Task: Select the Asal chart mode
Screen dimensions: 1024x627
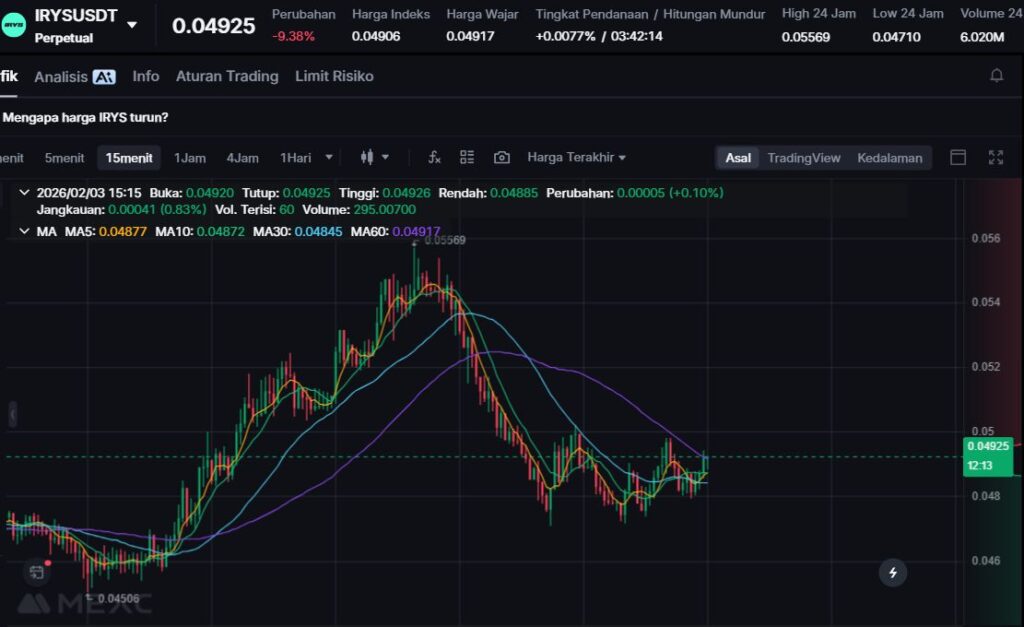Action: click(738, 158)
